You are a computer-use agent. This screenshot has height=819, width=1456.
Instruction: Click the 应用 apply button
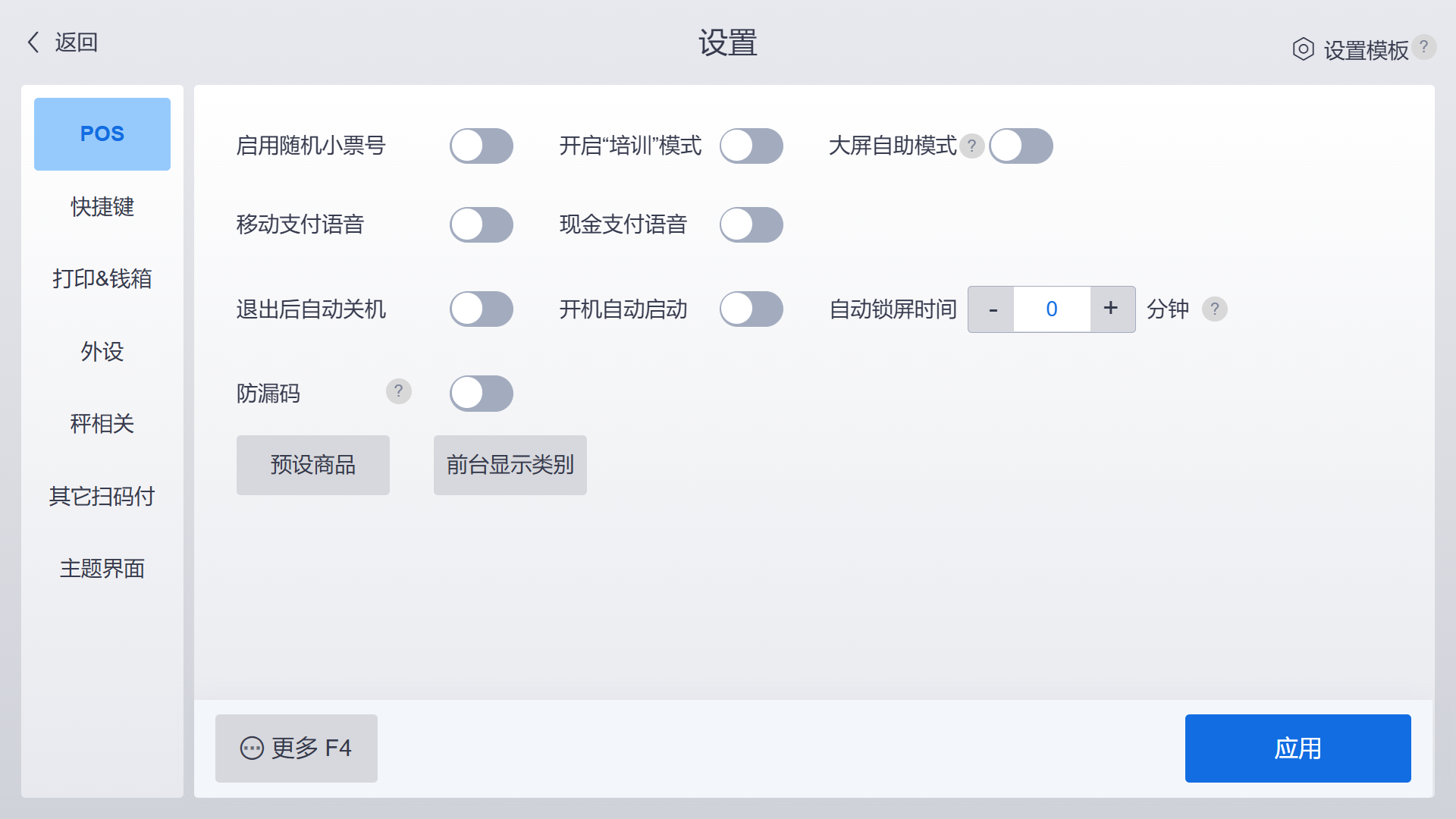pos(1298,748)
